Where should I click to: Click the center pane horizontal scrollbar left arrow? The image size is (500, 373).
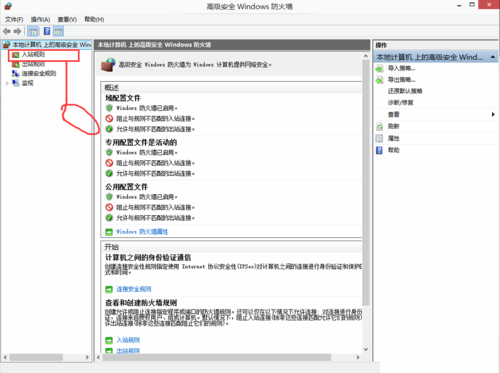tap(98, 357)
